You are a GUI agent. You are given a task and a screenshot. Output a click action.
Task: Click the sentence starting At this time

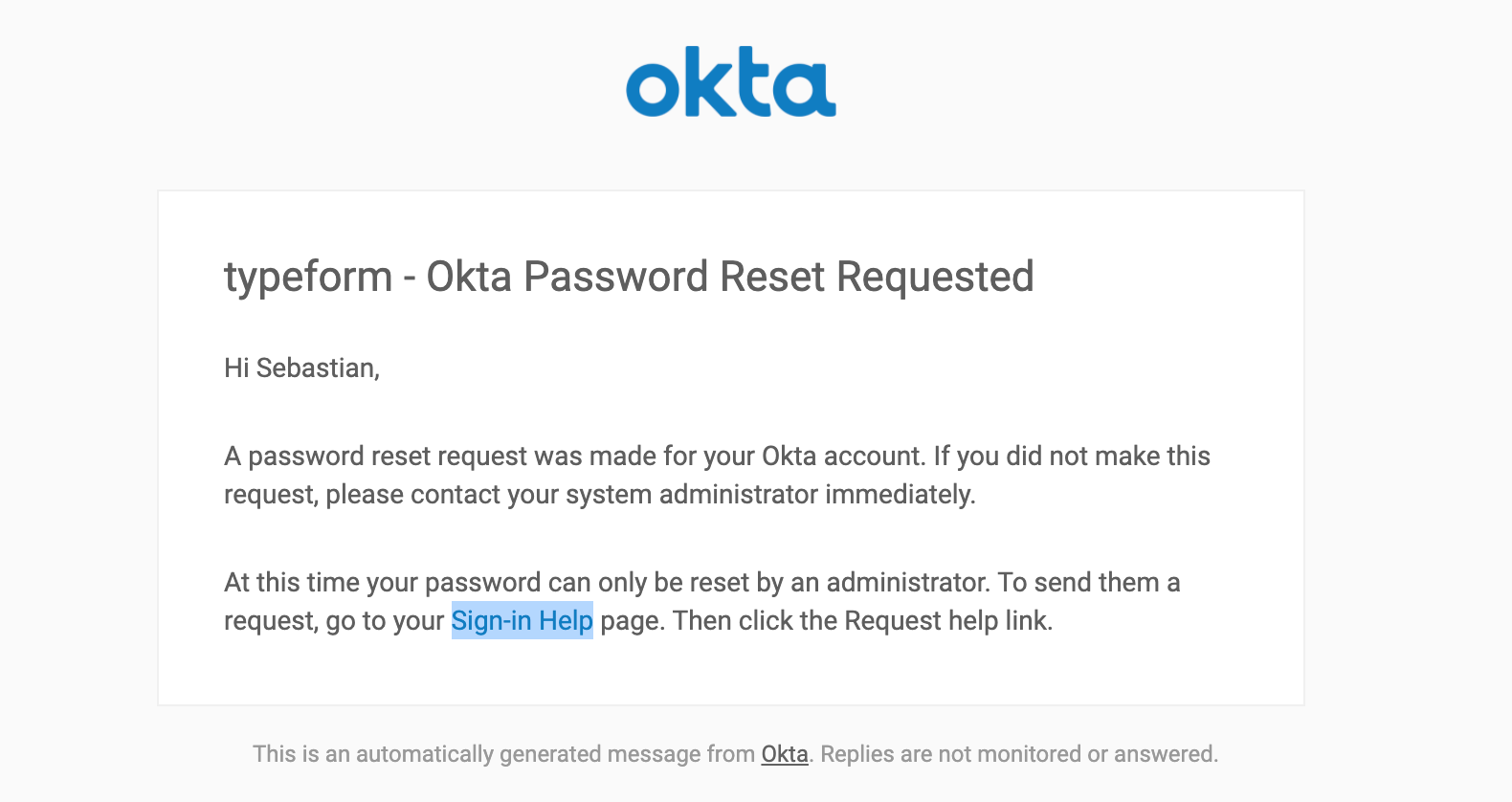(608, 583)
